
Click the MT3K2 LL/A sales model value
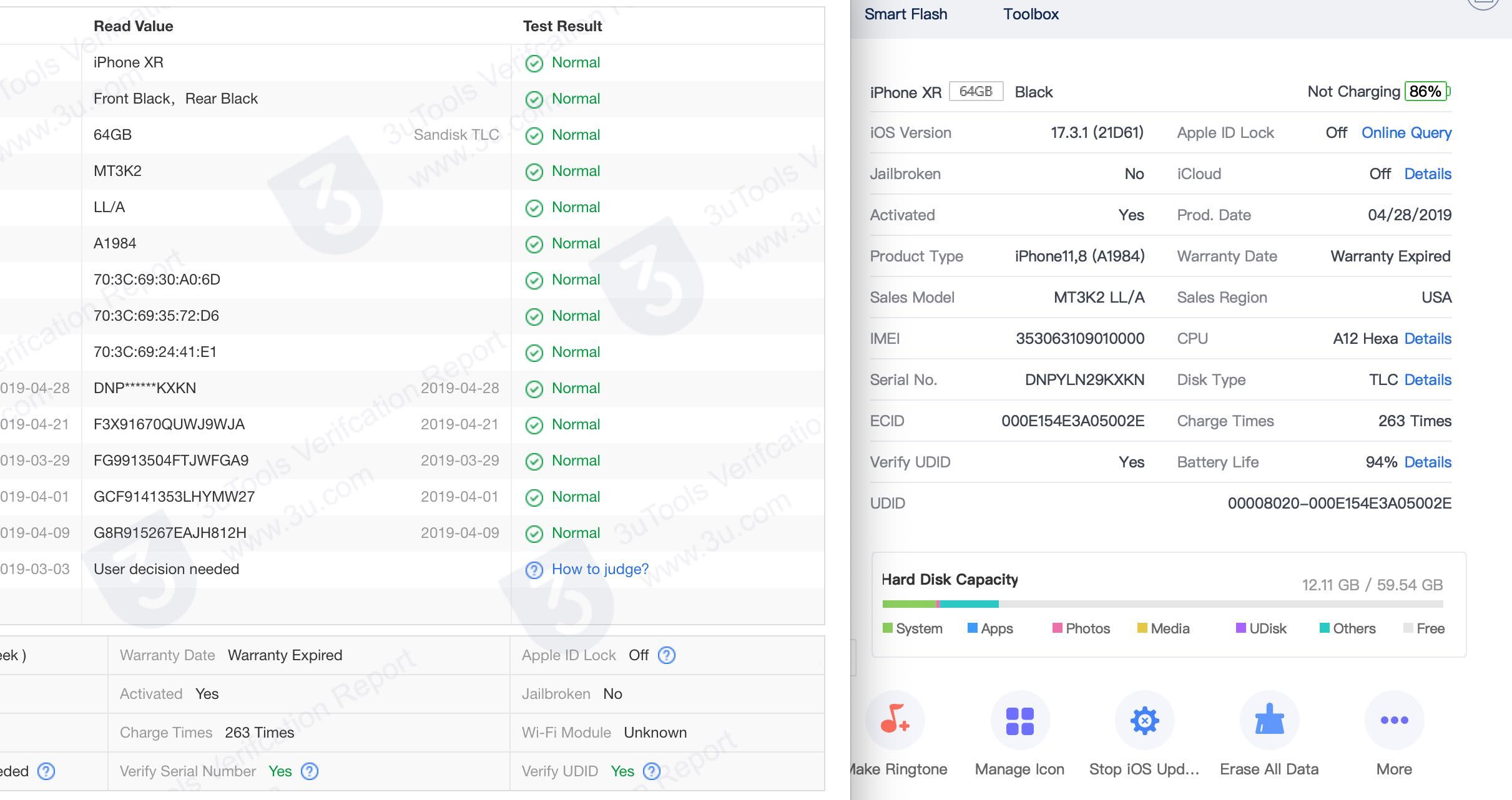point(1099,298)
